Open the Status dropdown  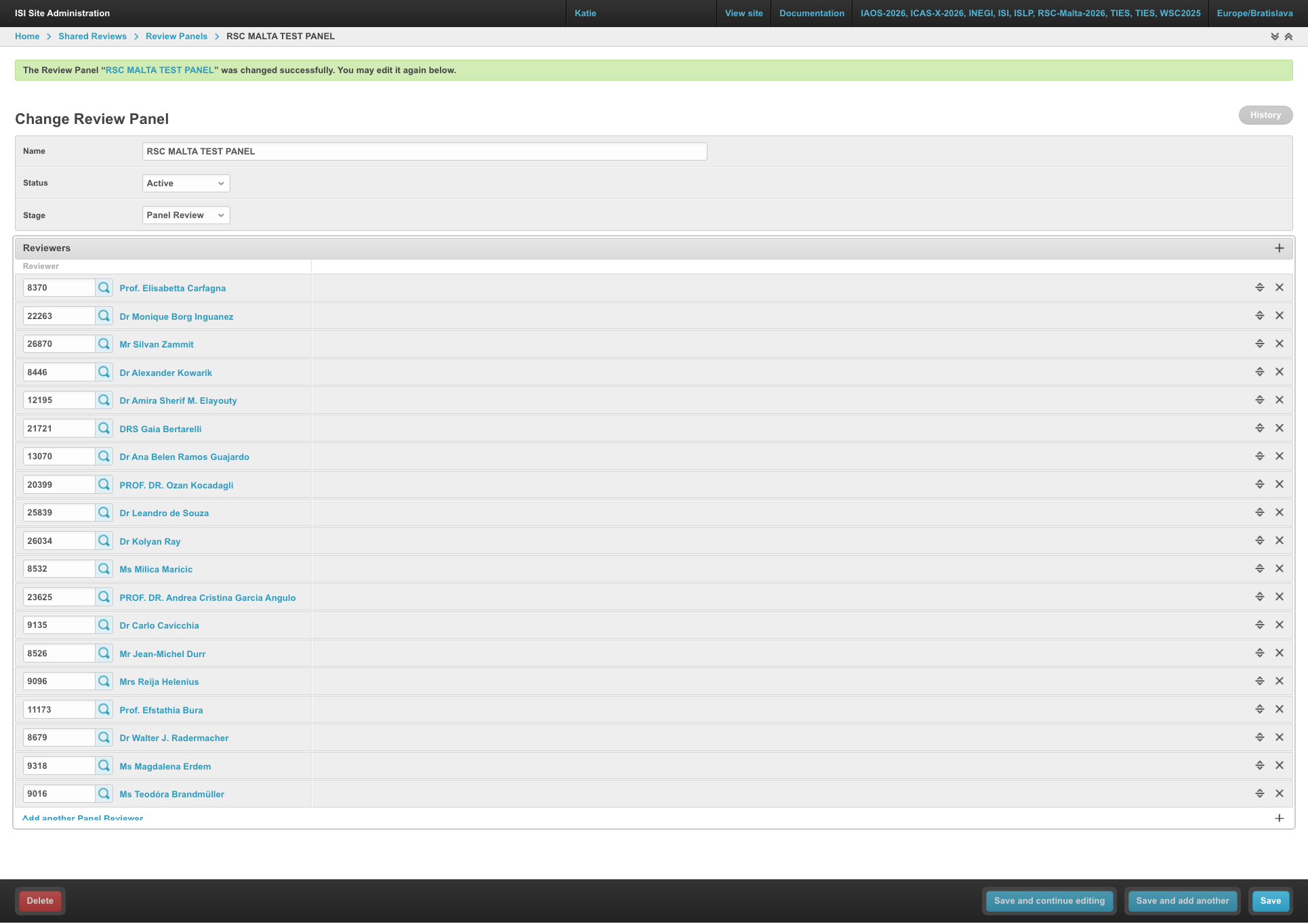[x=186, y=184]
